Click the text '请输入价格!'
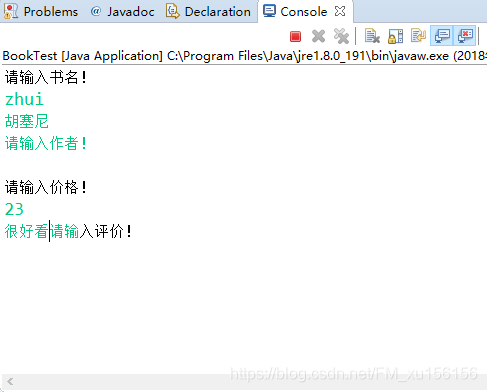Viewport: 487px width, 392px height. click(45, 187)
